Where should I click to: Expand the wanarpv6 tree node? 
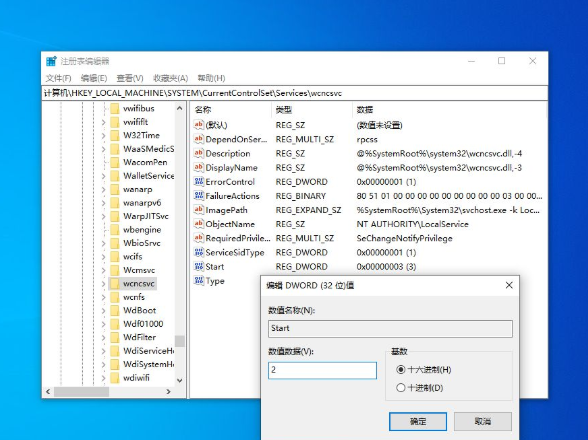pos(103,203)
